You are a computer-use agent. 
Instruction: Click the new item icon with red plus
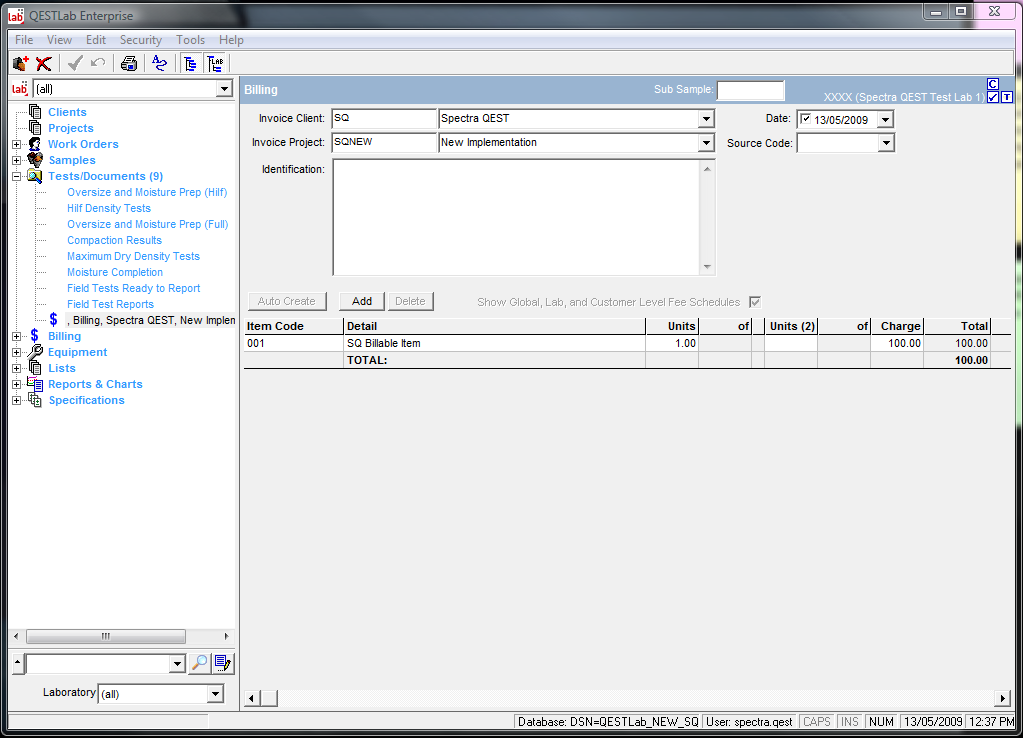tap(20, 64)
